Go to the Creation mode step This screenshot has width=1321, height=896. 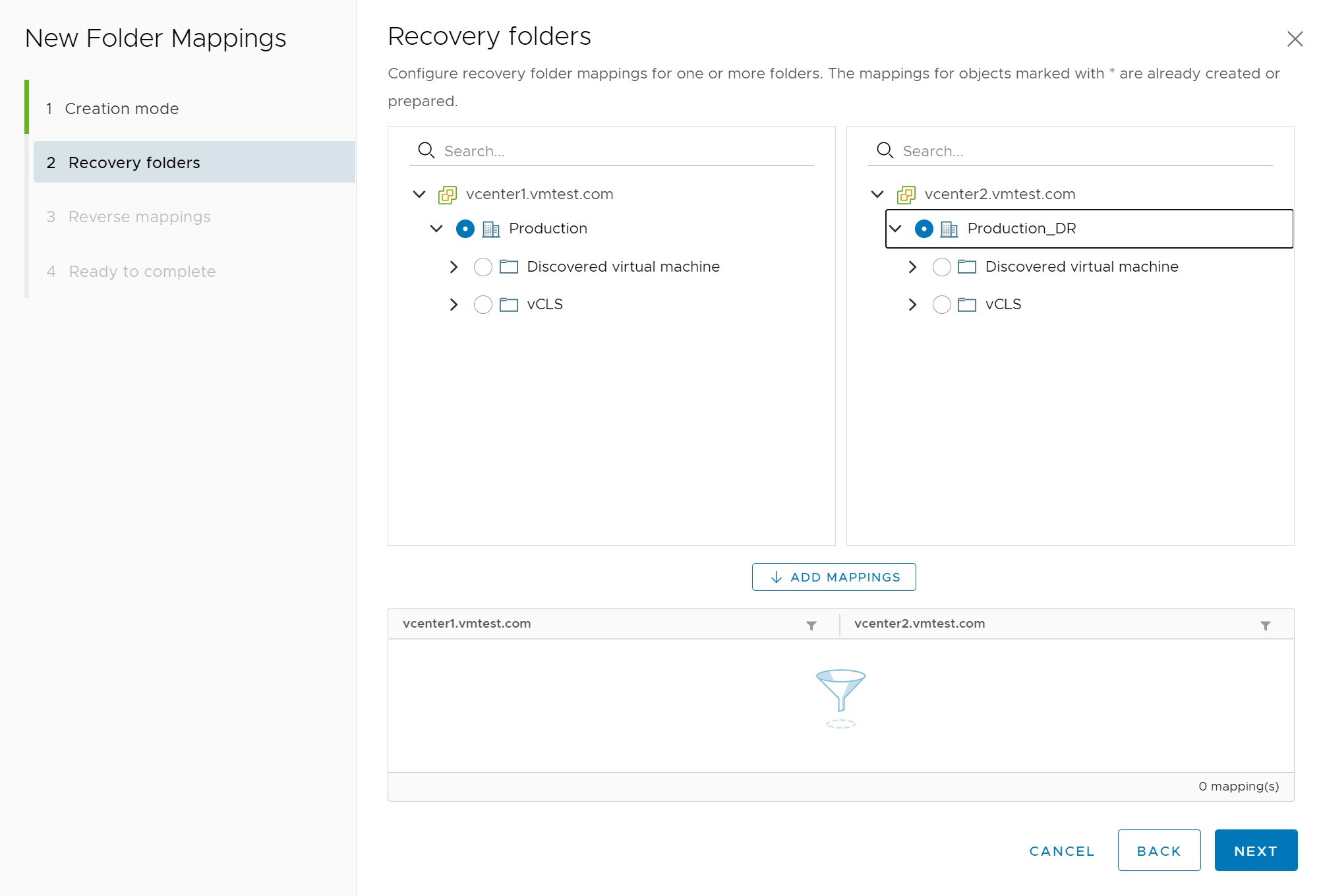point(122,109)
